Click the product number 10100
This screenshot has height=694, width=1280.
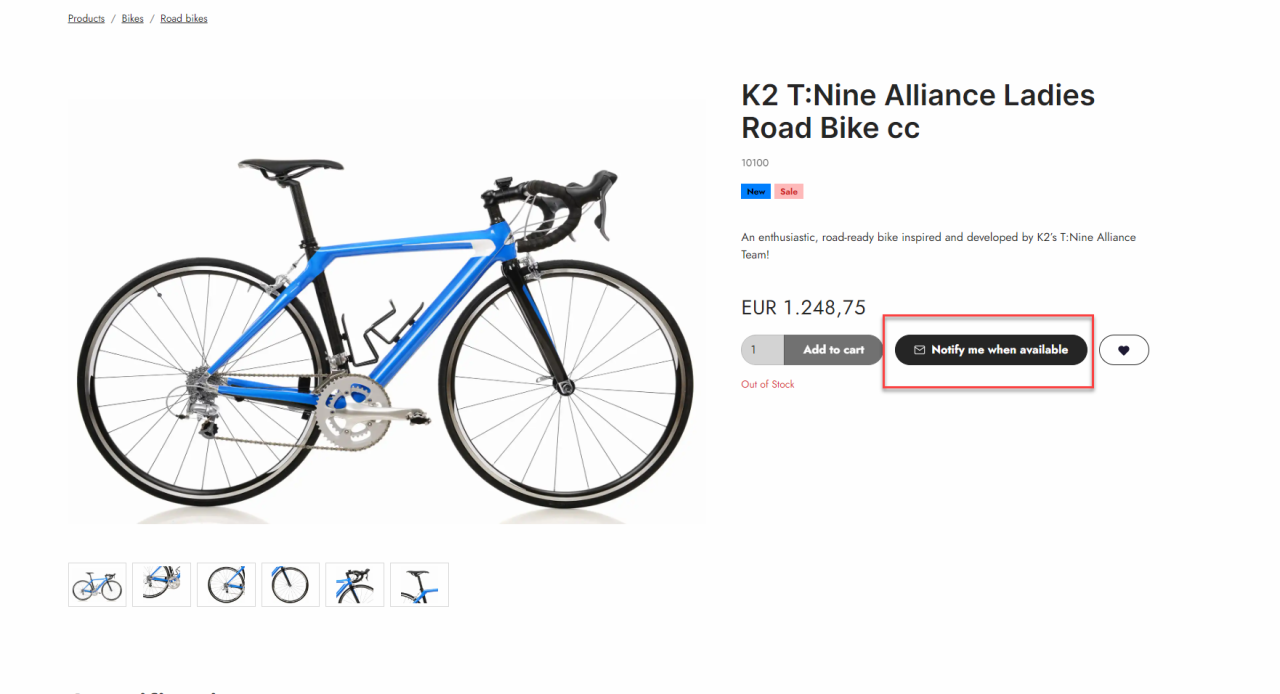(x=755, y=163)
